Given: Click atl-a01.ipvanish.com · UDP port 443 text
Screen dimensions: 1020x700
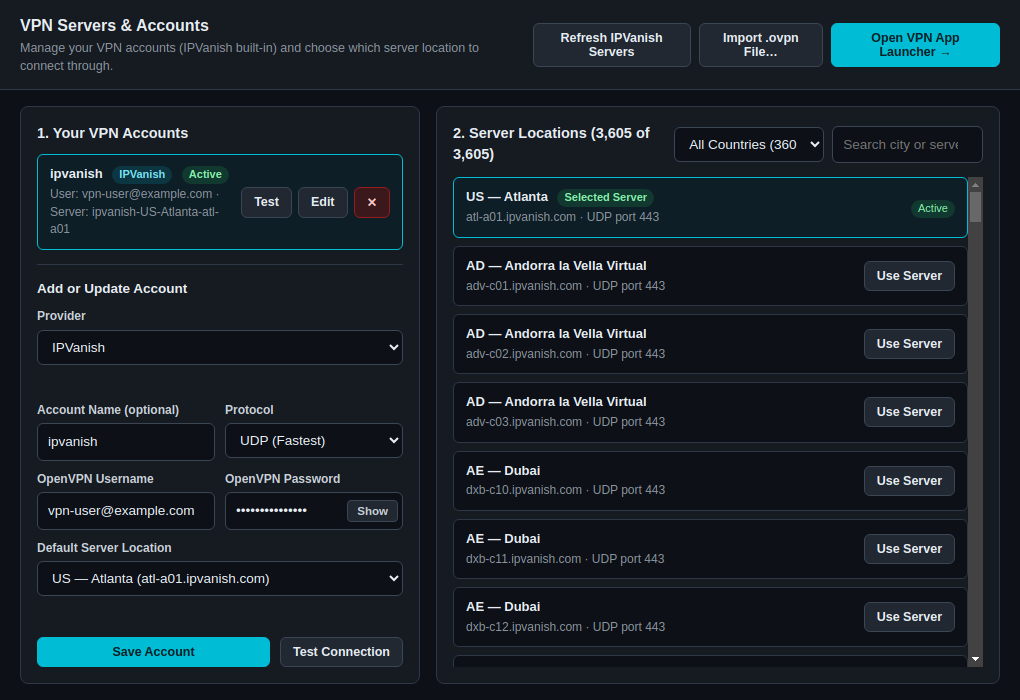Looking at the screenshot, I should click(x=562, y=217).
